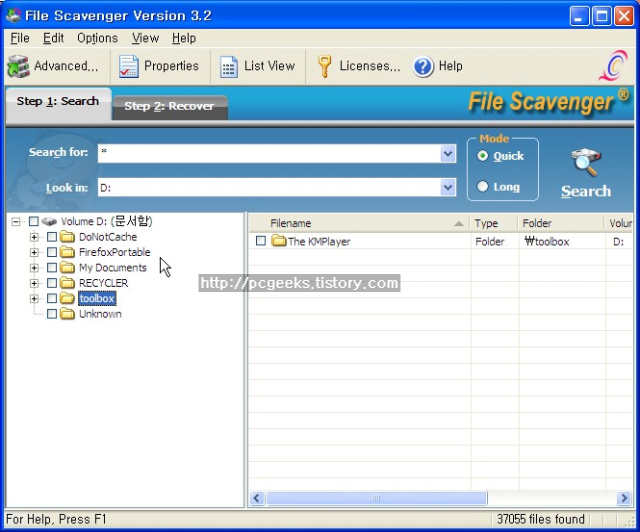
Task: Check the toolbox folder checkbox
Action: pos(52,298)
